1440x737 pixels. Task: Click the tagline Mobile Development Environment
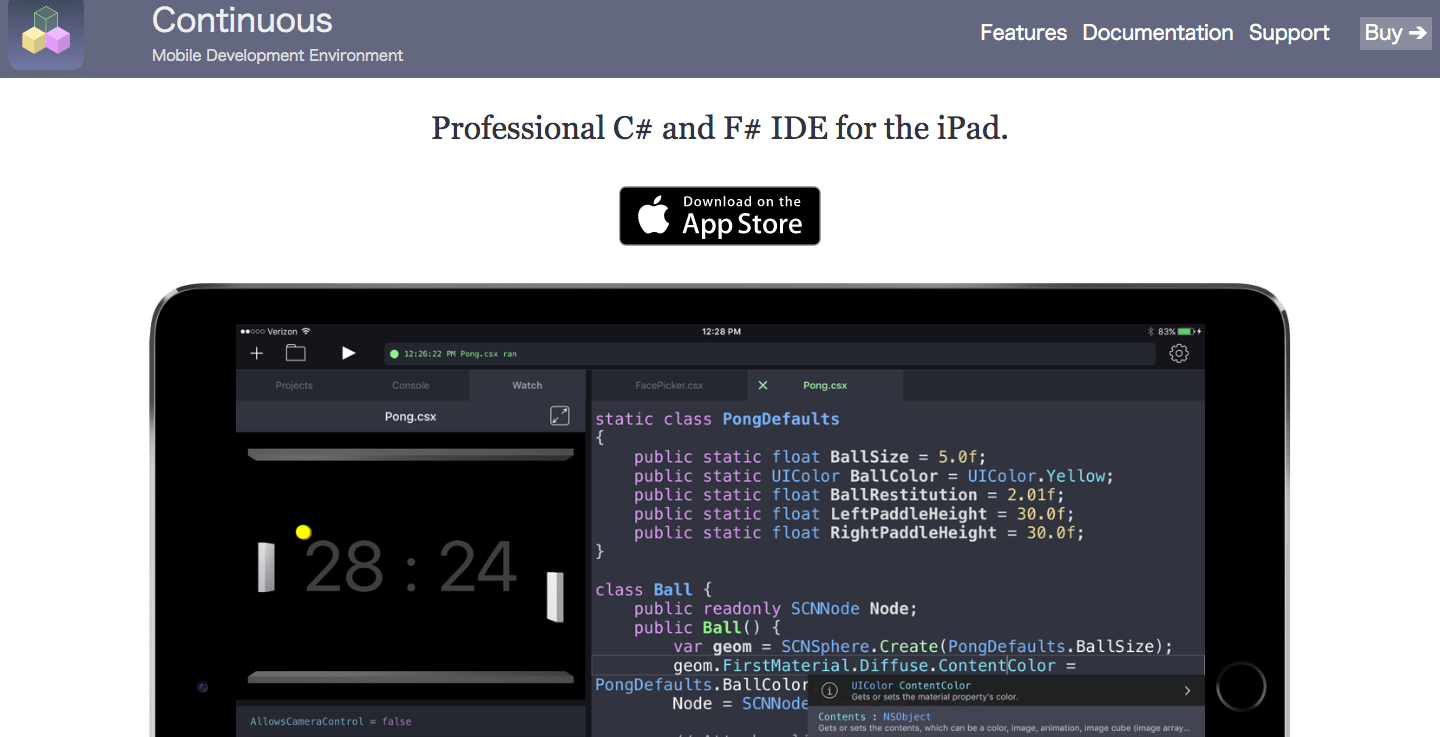point(278,55)
